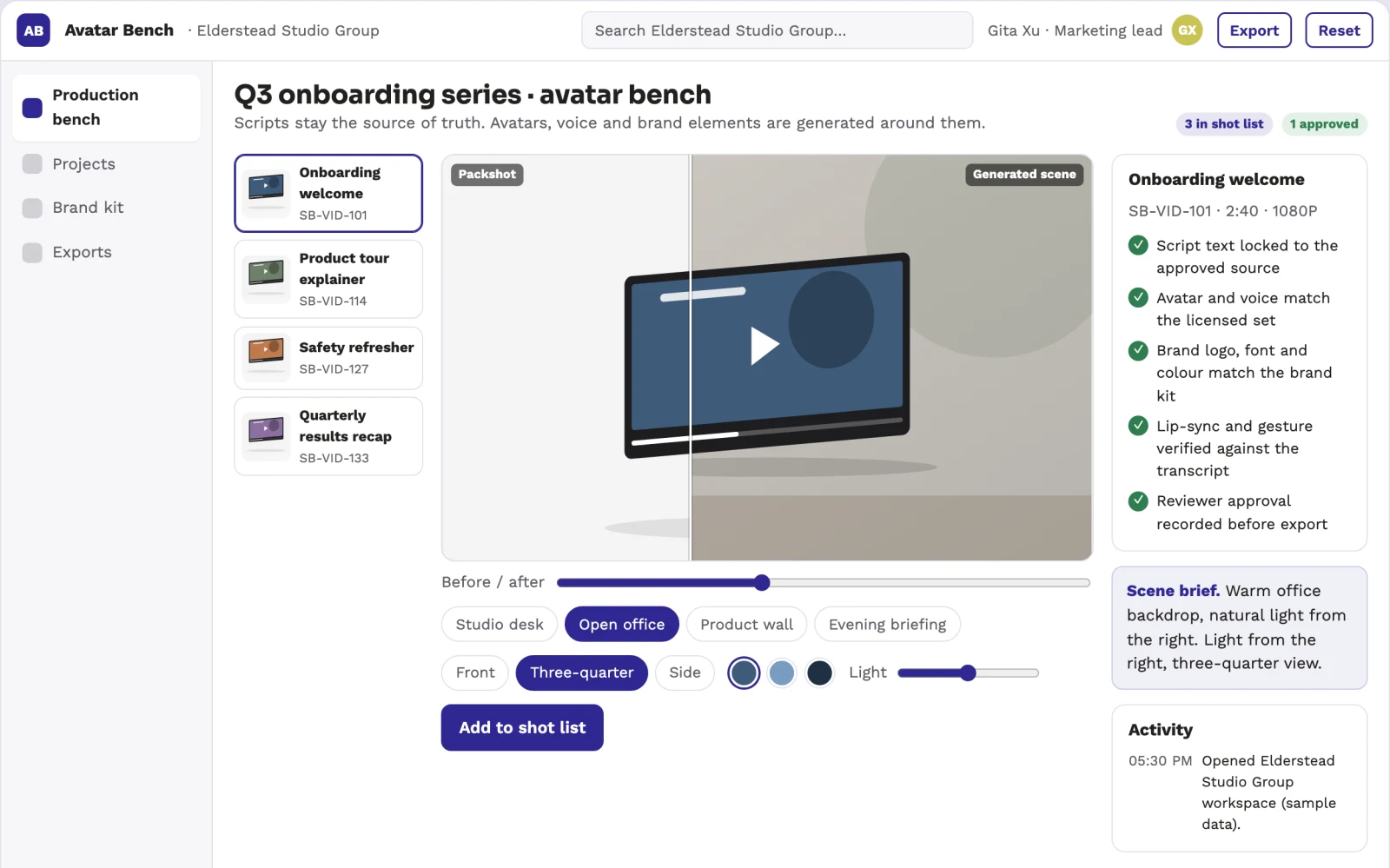Click the Exports sidebar icon
The image size is (1390, 868).
[32, 253]
